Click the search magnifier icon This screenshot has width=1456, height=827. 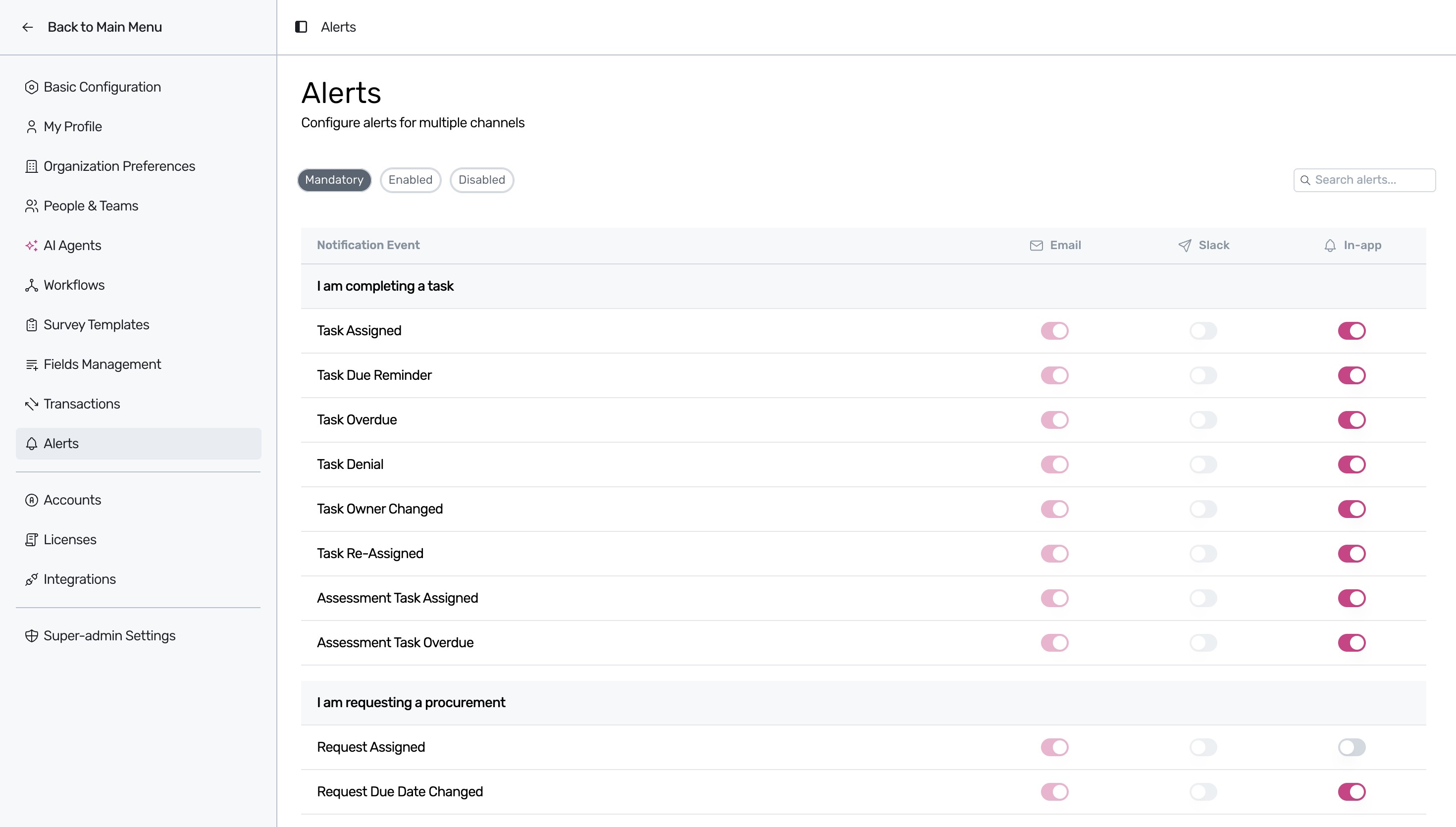[x=1305, y=180]
